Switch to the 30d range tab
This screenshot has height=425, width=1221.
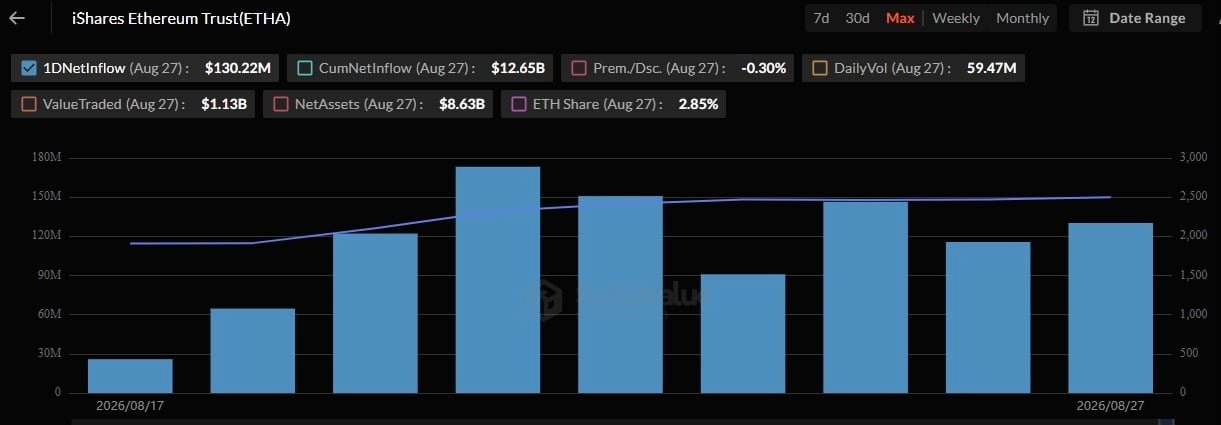857,18
